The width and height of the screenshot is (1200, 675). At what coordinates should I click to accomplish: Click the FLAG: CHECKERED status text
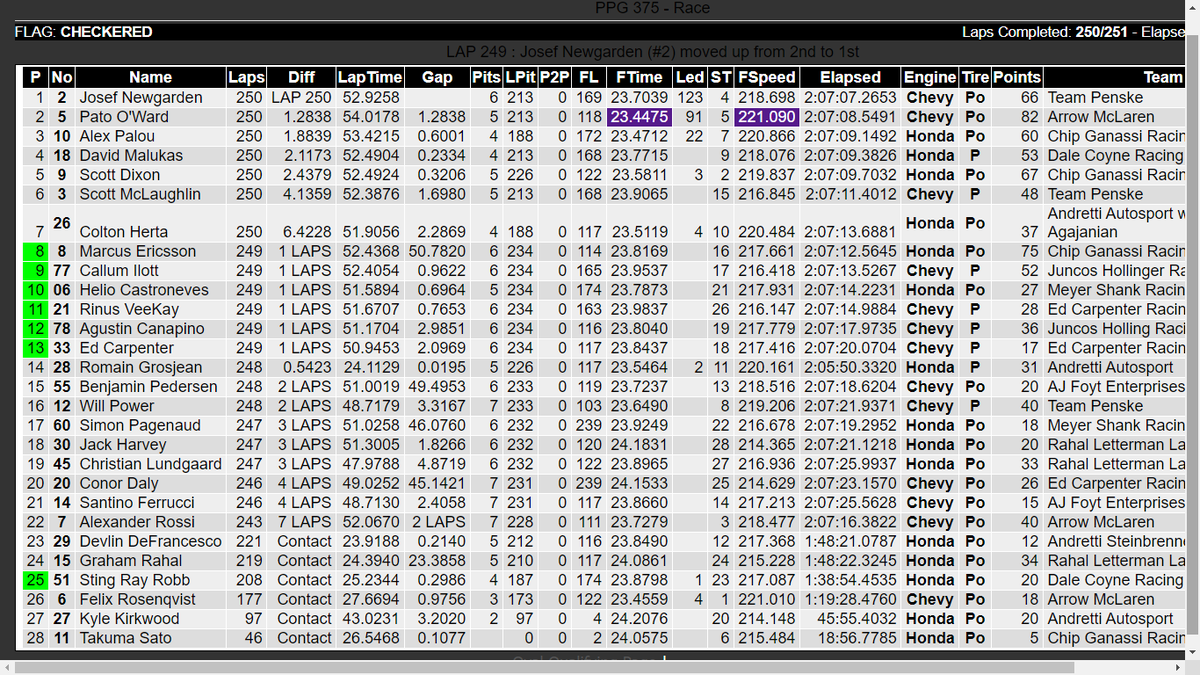tap(84, 32)
